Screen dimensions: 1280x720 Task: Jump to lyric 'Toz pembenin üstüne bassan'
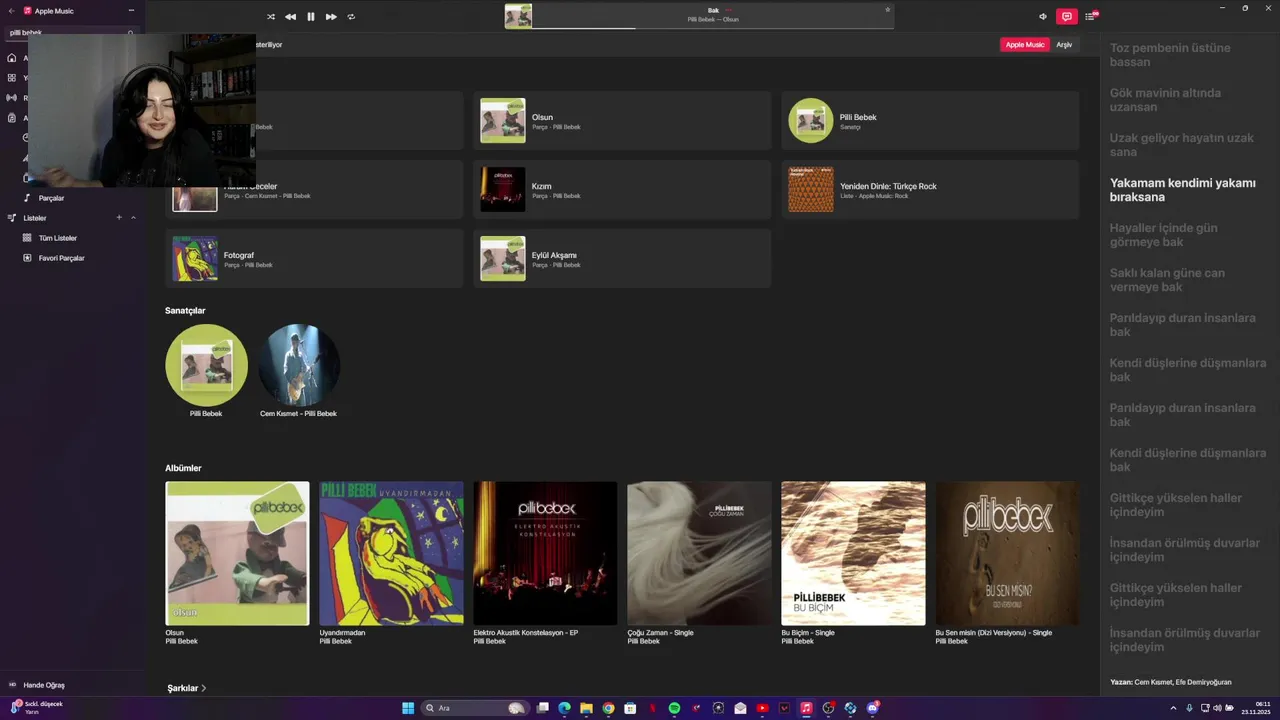(x=1170, y=55)
